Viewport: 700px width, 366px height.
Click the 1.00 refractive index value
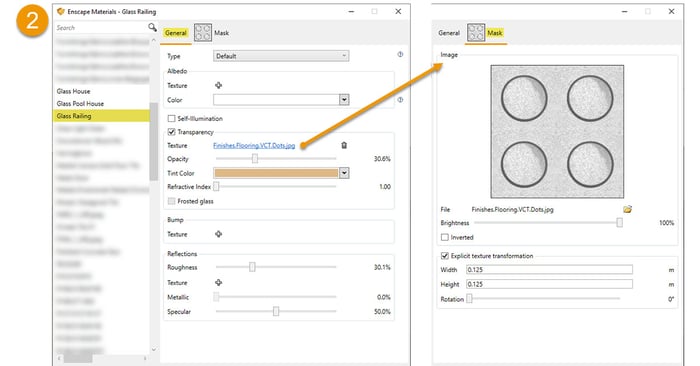click(385, 187)
